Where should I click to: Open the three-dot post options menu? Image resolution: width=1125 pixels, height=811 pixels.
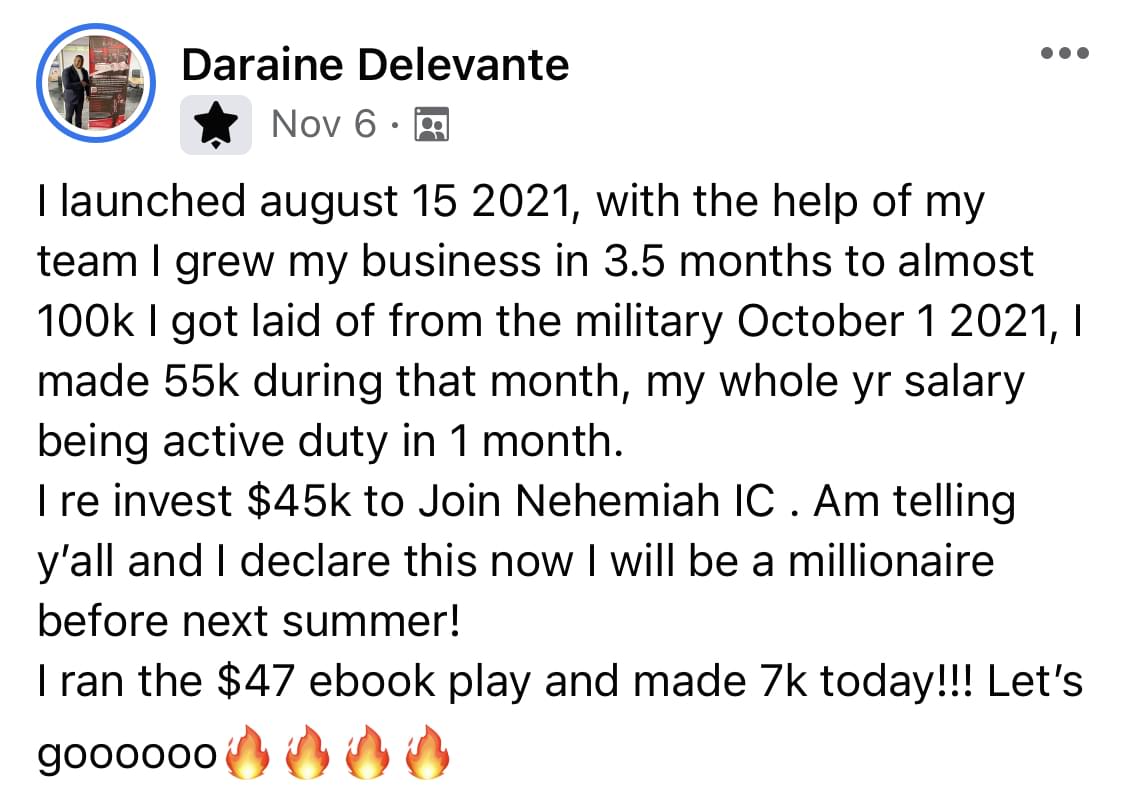pos(1065,52)
